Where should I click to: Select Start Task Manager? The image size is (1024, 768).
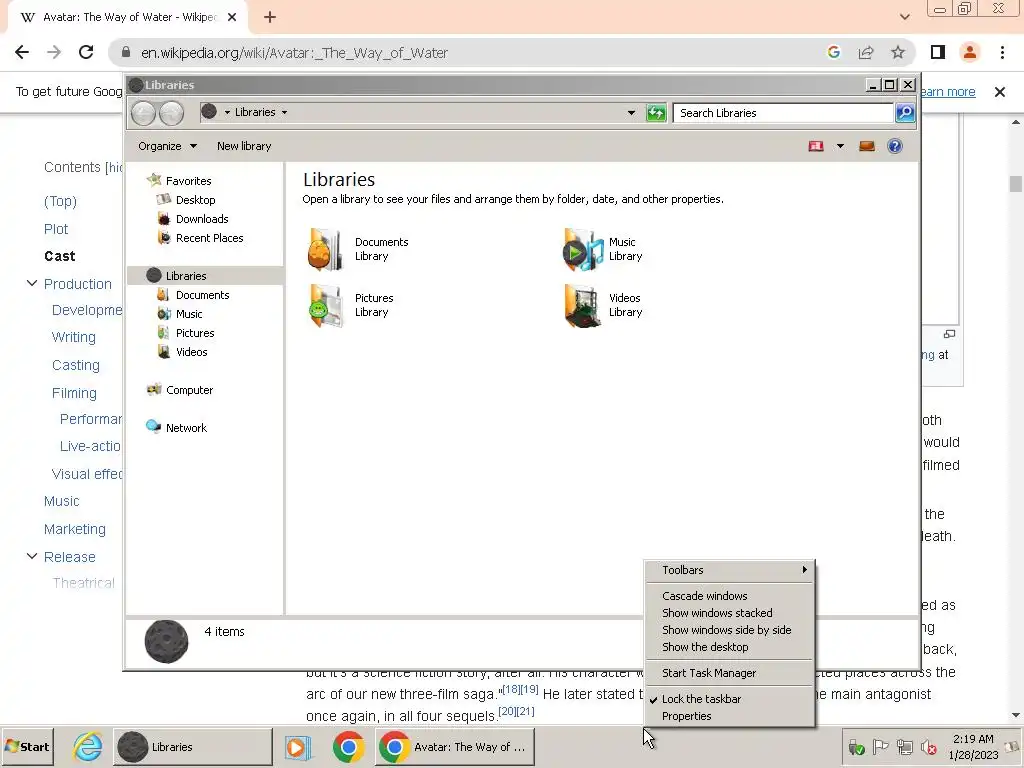pos(730,673)
